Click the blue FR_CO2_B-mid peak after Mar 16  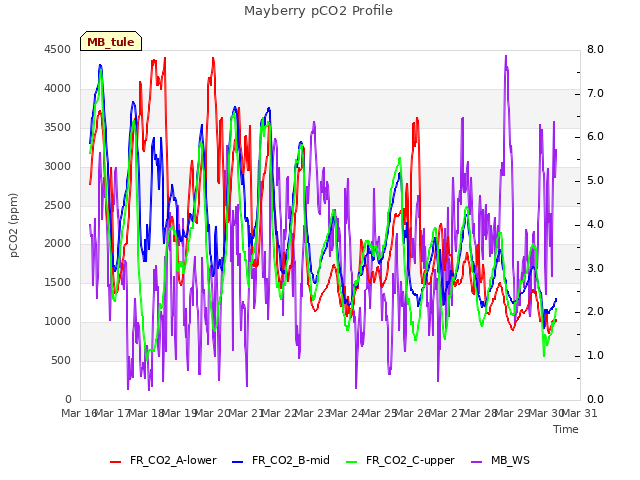tap(100, 65)
